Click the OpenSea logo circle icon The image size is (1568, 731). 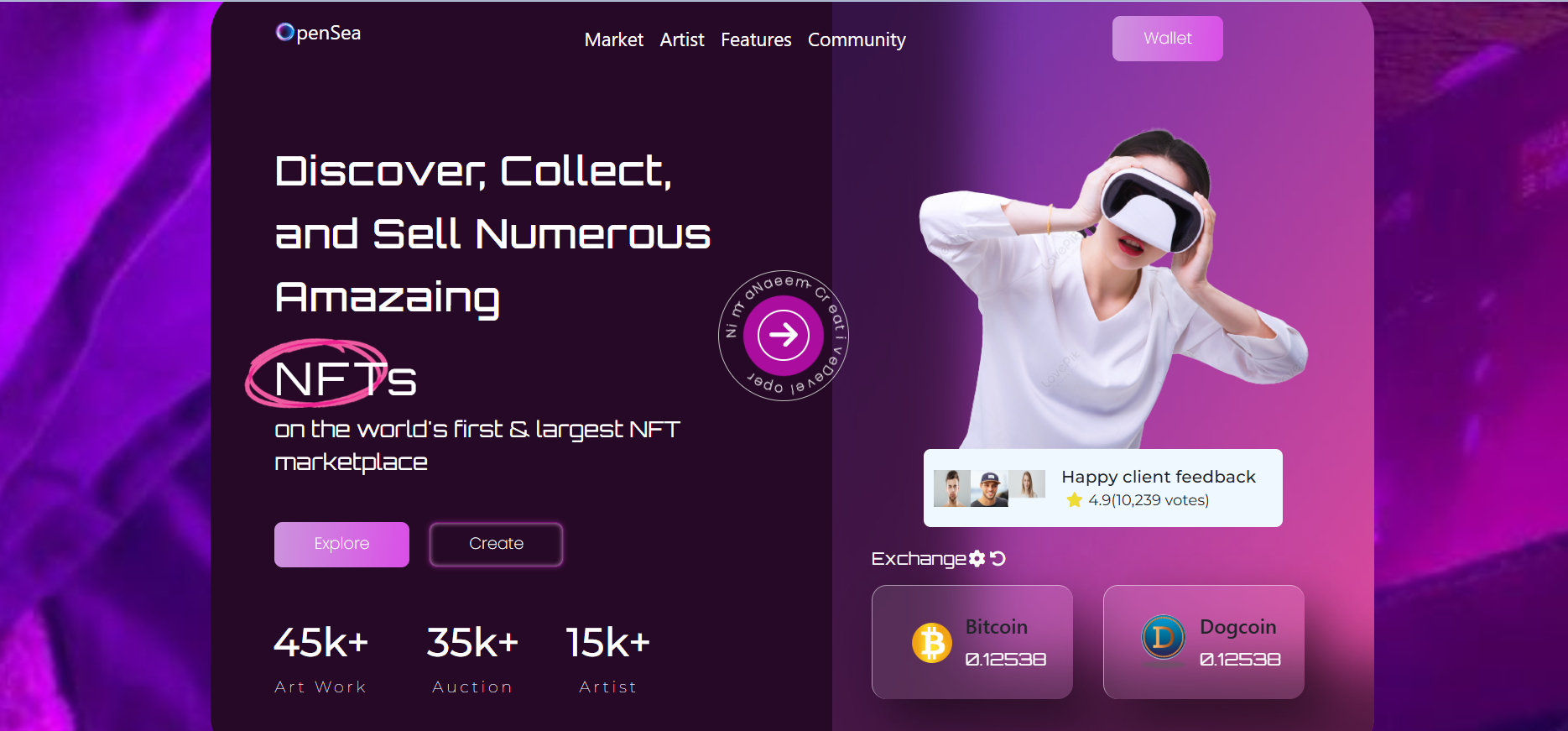pos(285,32)
